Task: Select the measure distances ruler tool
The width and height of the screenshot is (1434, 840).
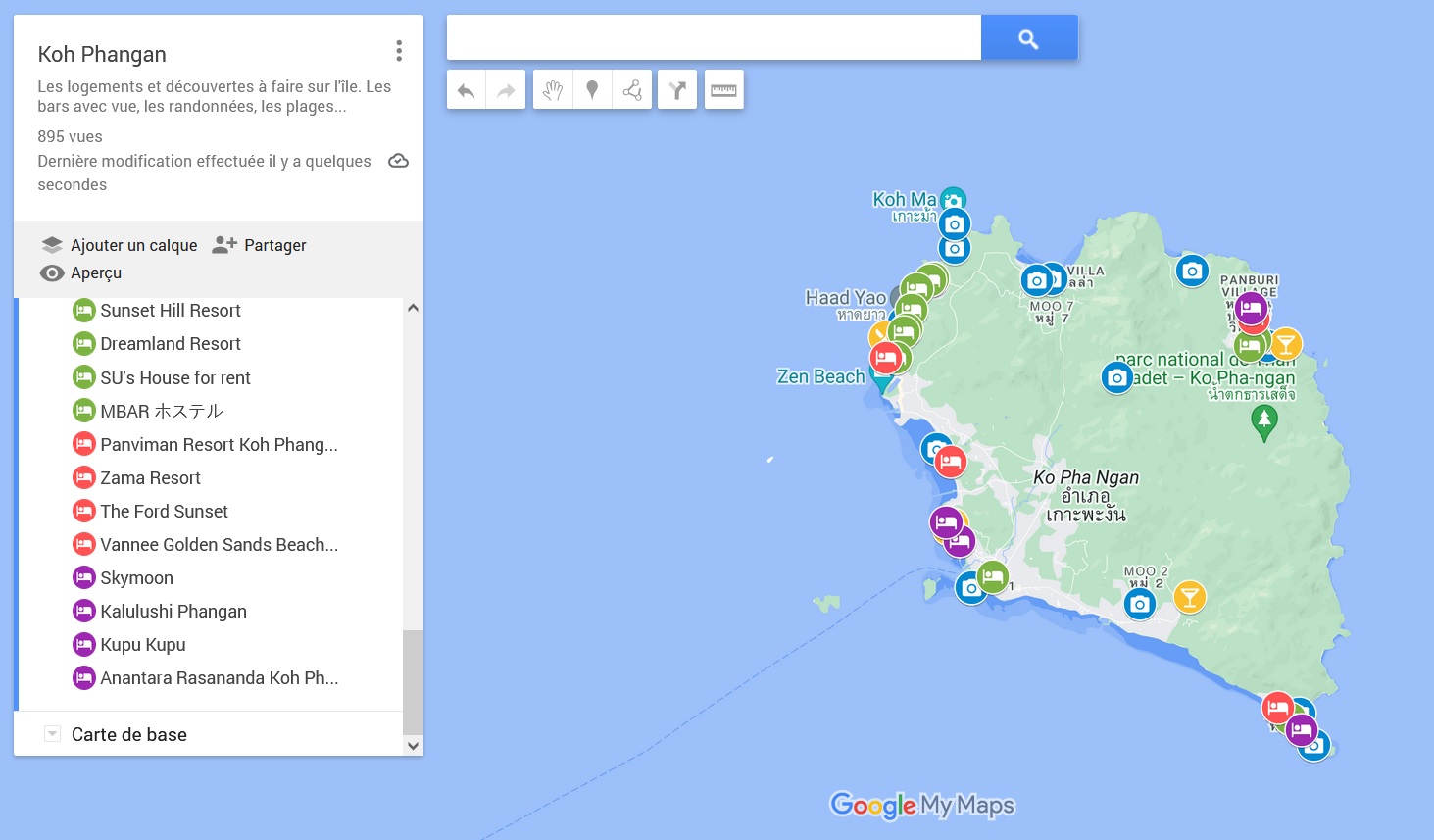Action: point(723,89)
